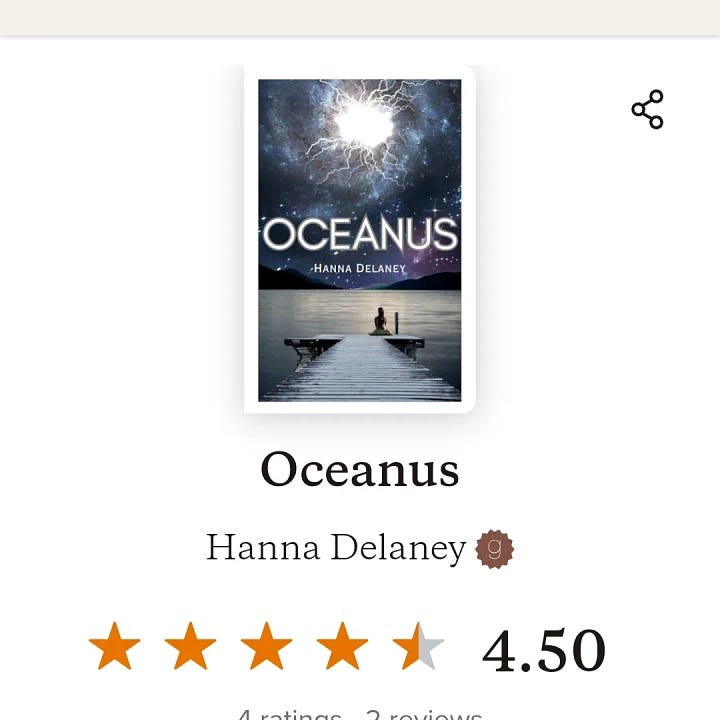The image size is (720, 720).
Task: Tap the beige header bar at top
Action: (x=360, y=17)
